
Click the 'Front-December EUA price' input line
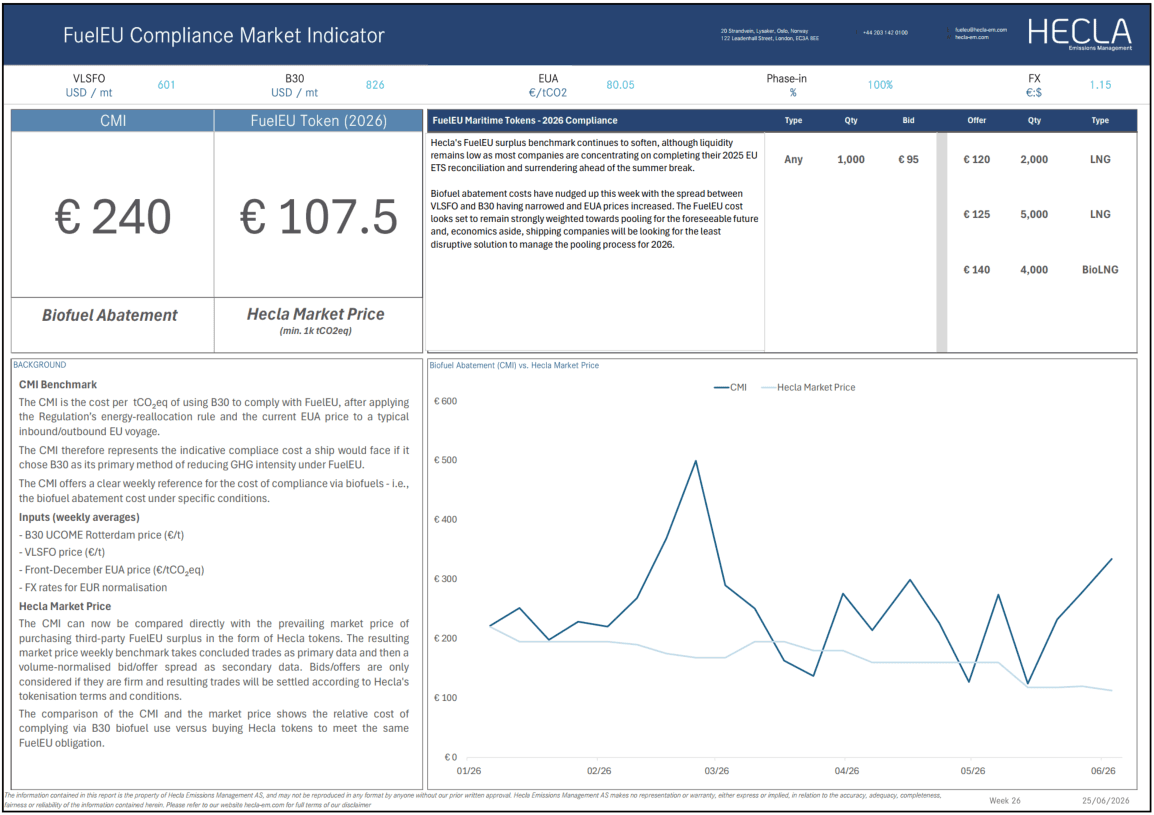(112, 570)
